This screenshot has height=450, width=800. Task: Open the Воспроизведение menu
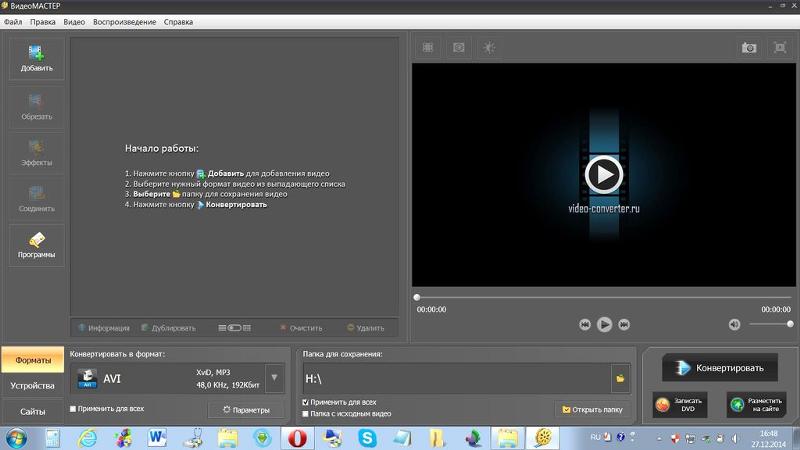(124, 22)
